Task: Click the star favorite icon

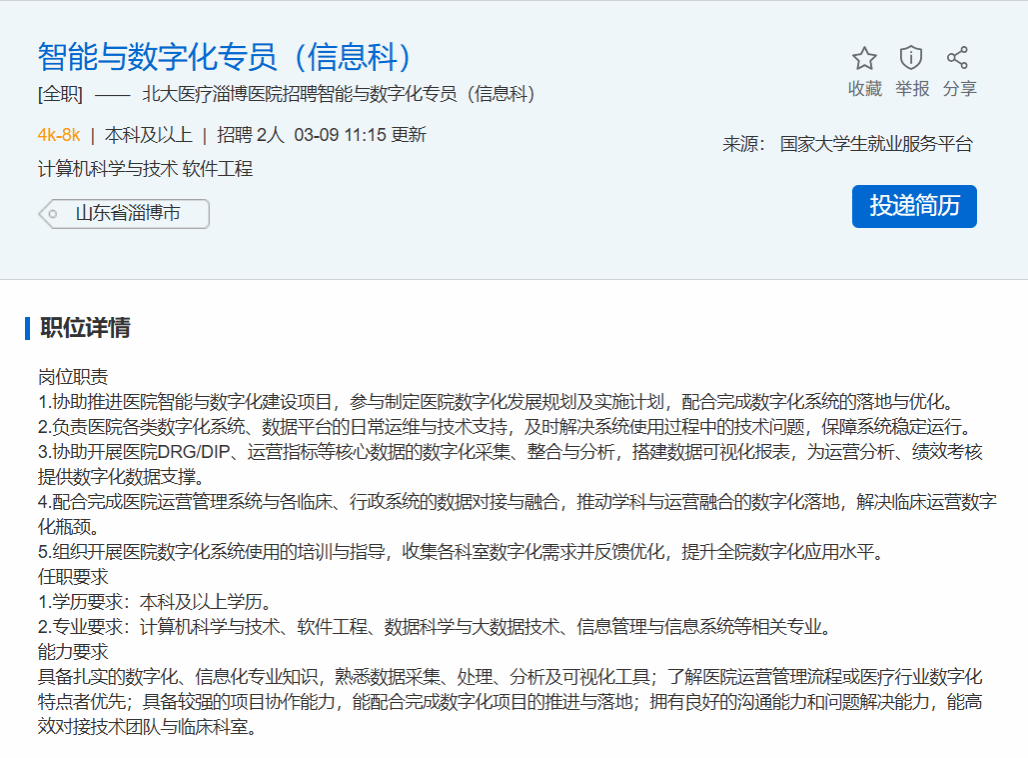Action: [864, 58]
